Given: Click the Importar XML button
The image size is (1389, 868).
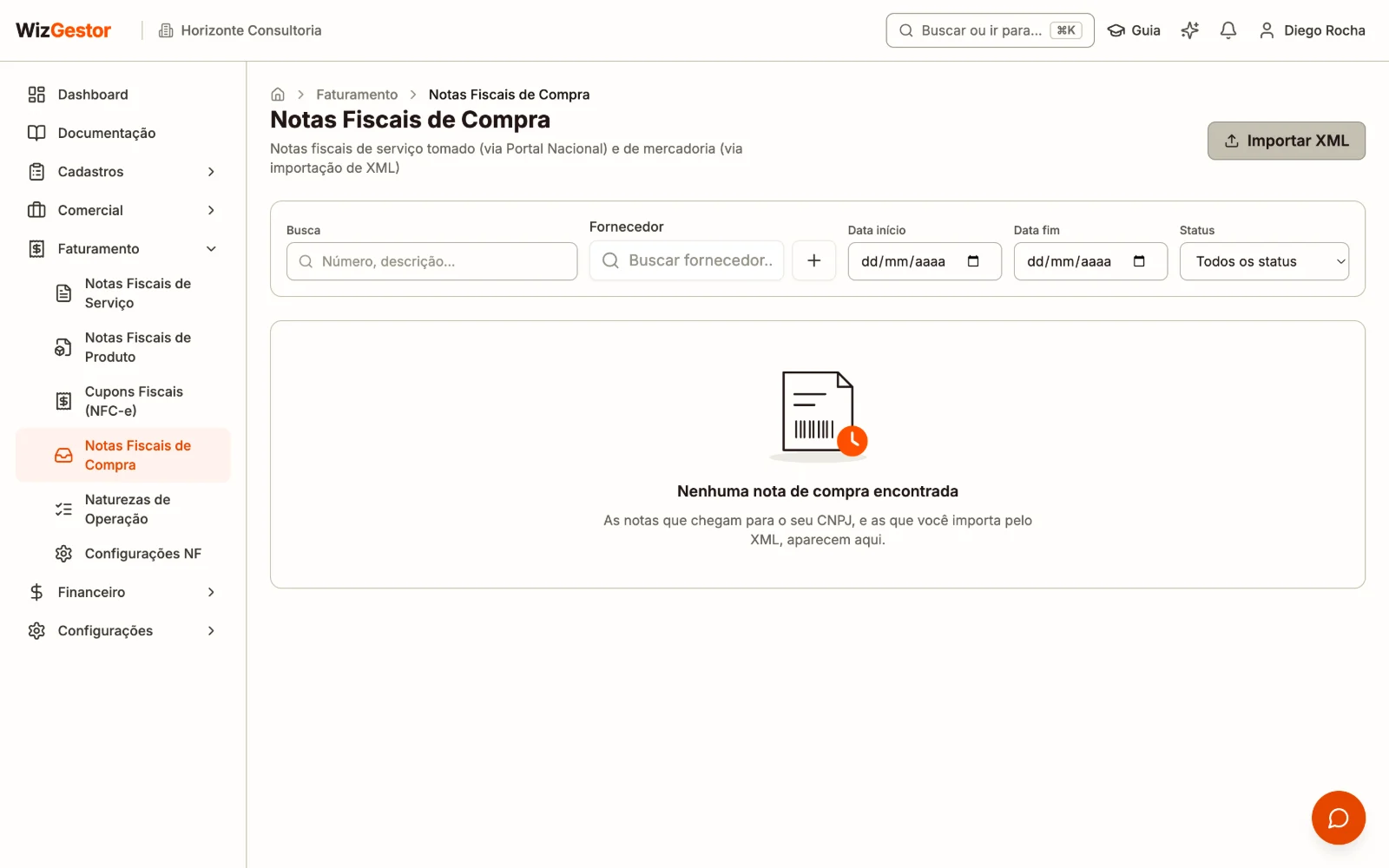Looking at the screenshot, I should coord(1286,141).
